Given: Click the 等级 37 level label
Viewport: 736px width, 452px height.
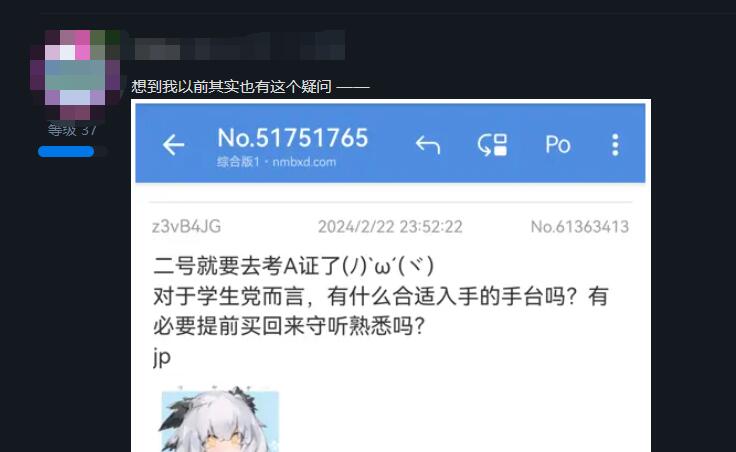Looking at the screenshot, I should point(72,130).
